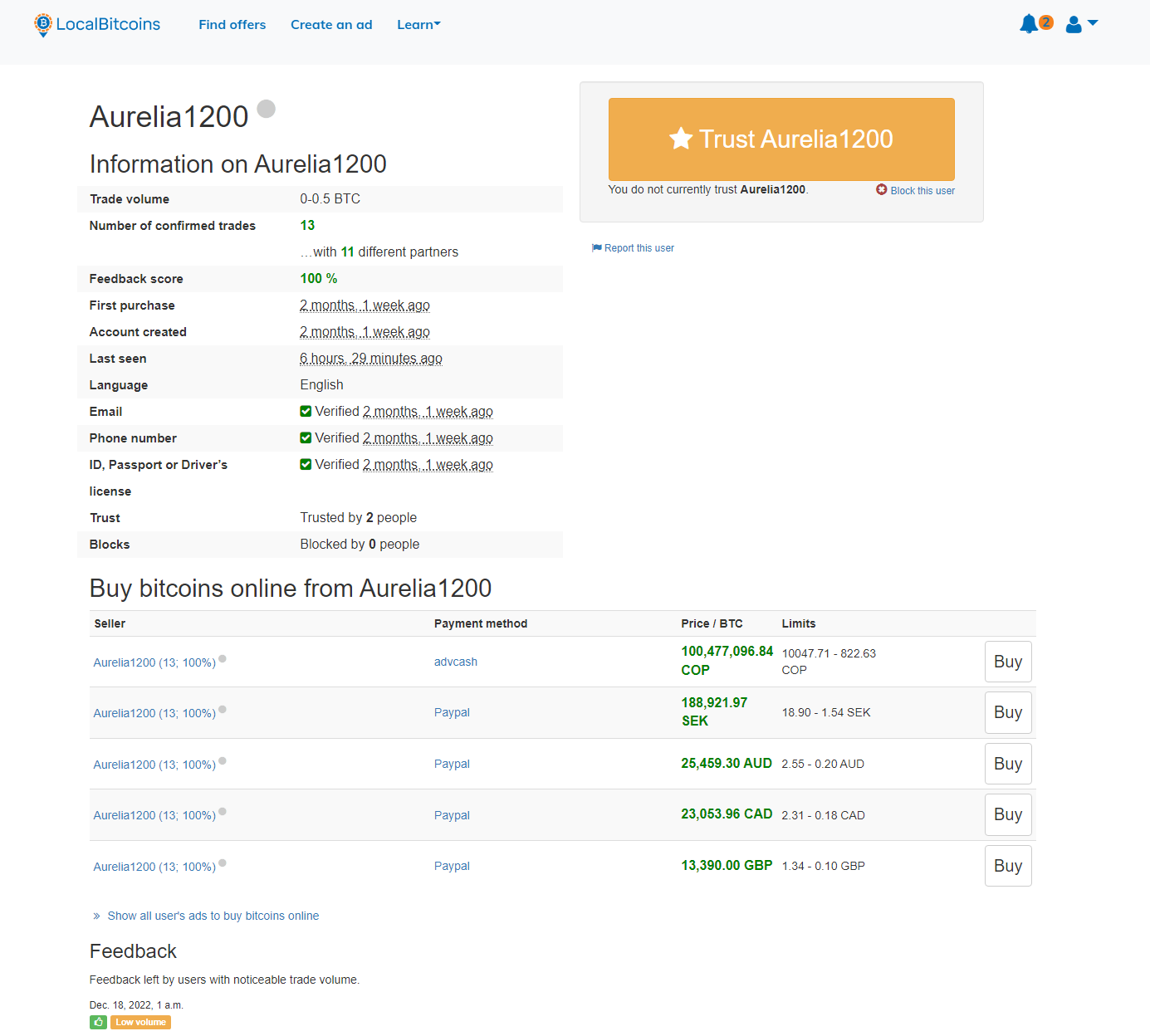Click the 100 % feedback score value

coord(319,279)
